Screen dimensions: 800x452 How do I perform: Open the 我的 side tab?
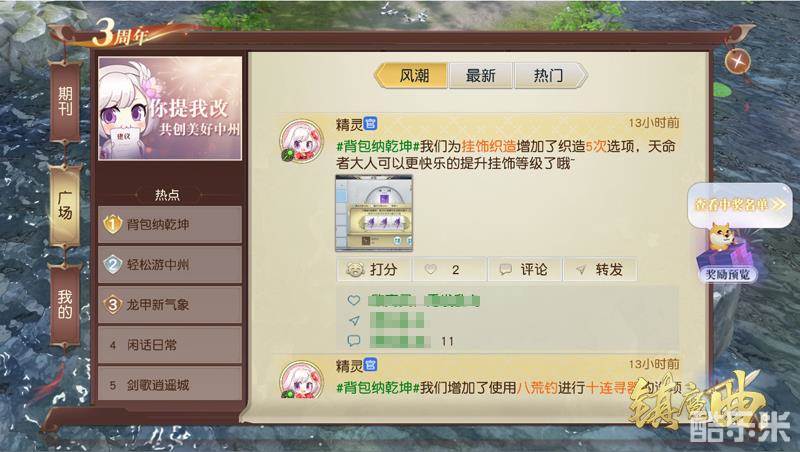pyautogui.click(x=65, y=305)
